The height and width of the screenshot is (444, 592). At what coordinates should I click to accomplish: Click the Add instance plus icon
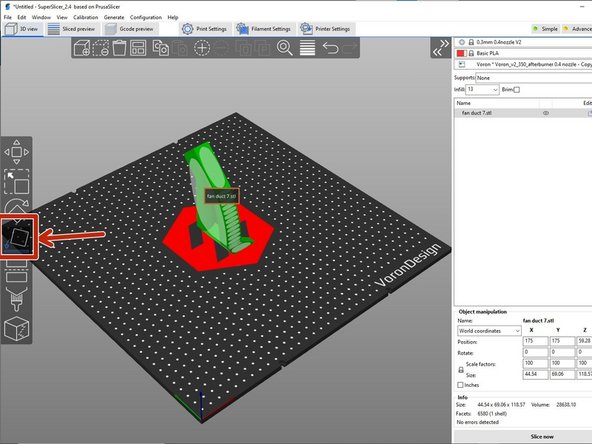[202, 48]
